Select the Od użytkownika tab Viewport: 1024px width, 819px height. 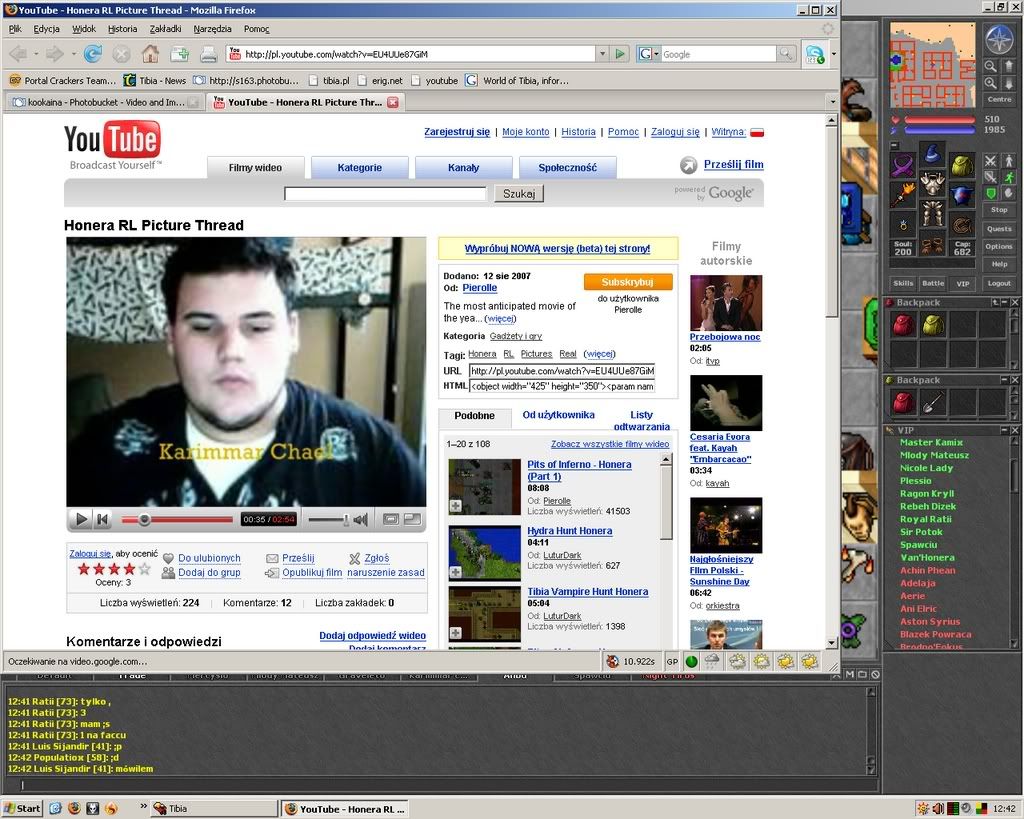click(558, 415)
